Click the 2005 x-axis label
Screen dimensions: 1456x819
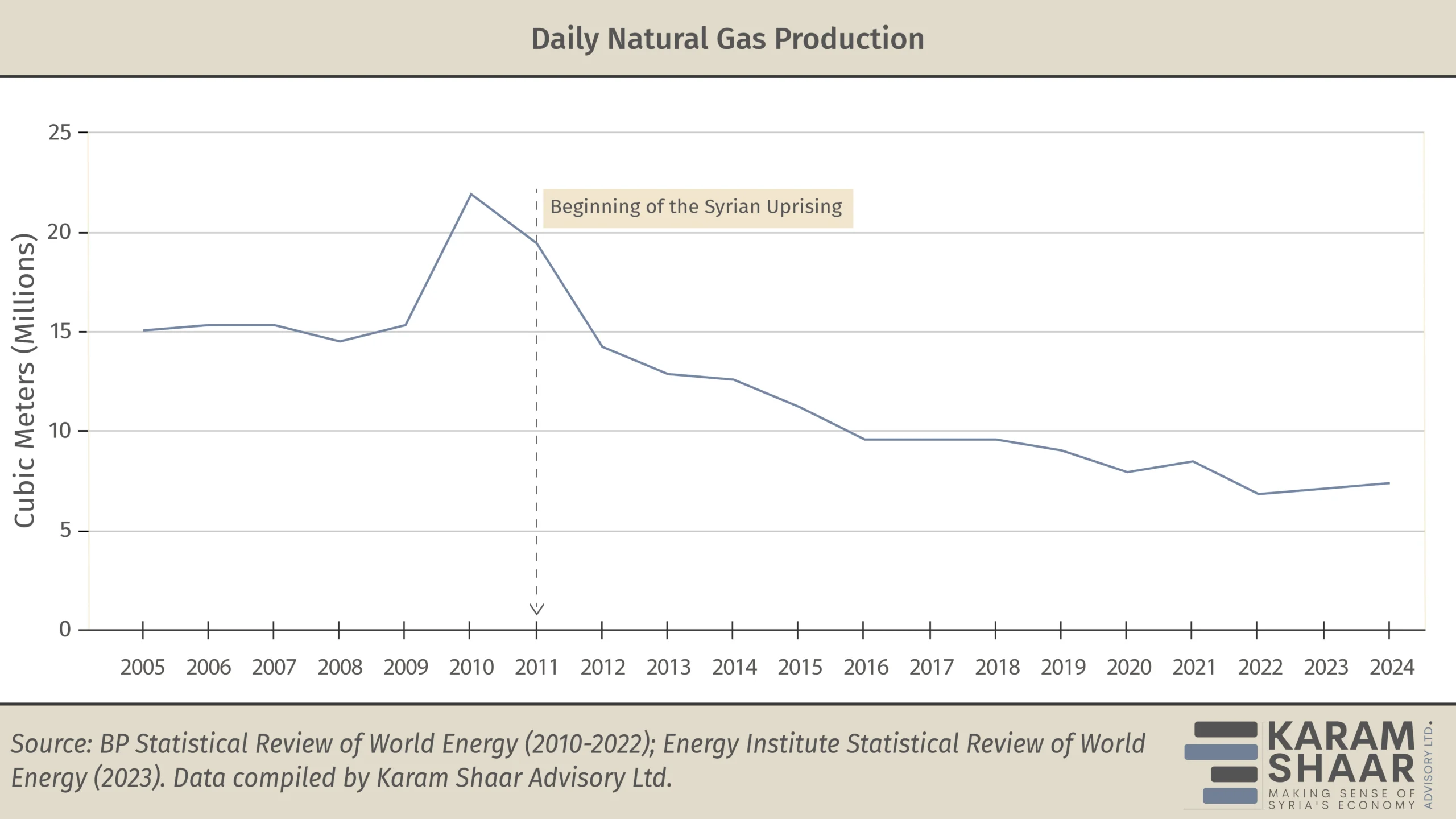click(142, 667)
